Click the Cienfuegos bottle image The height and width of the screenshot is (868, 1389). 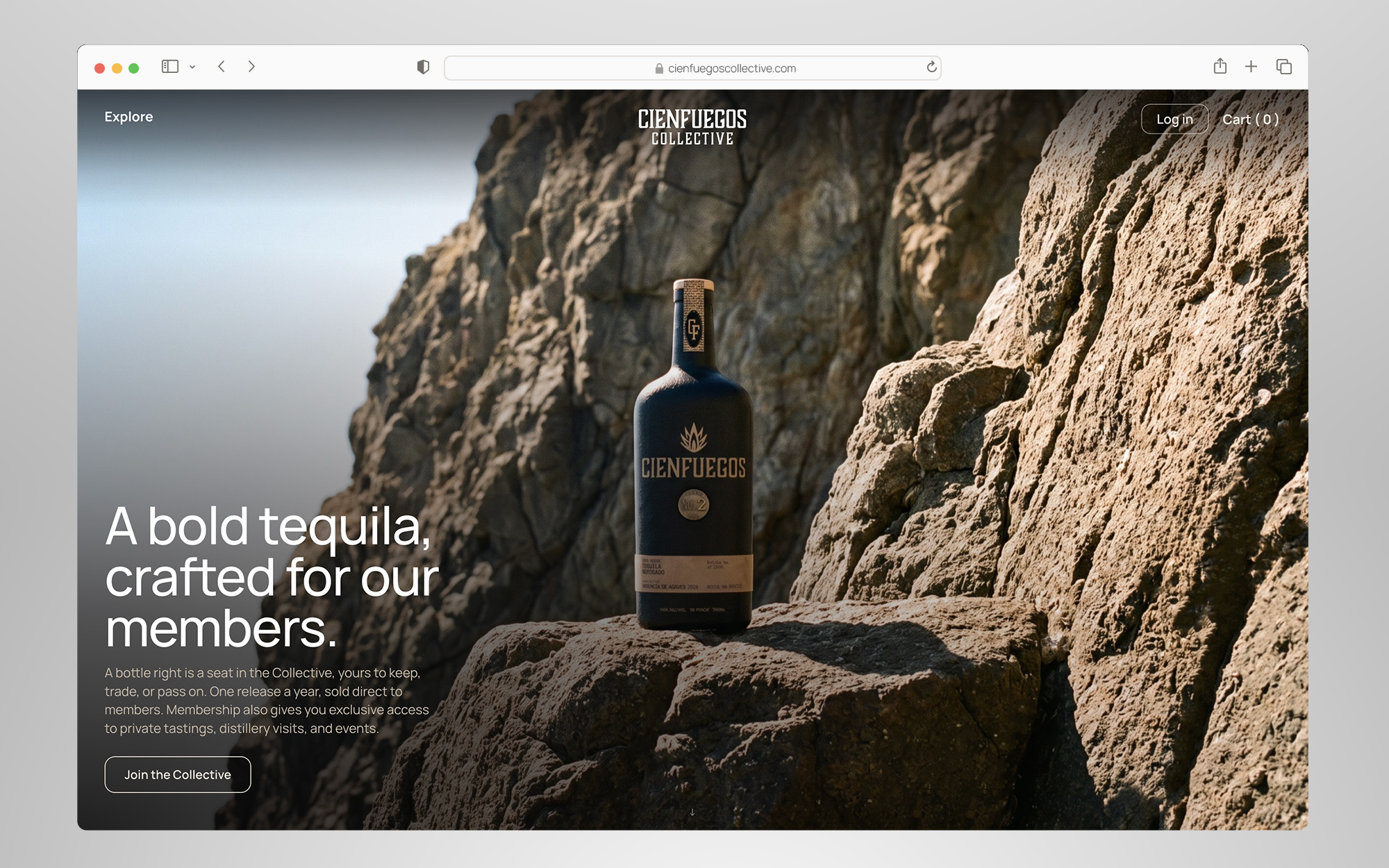point(693,455)
